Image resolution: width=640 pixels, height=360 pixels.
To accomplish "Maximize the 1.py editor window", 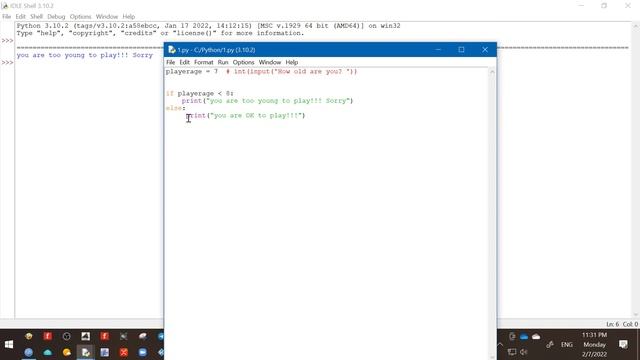I will tap(461, 50).
